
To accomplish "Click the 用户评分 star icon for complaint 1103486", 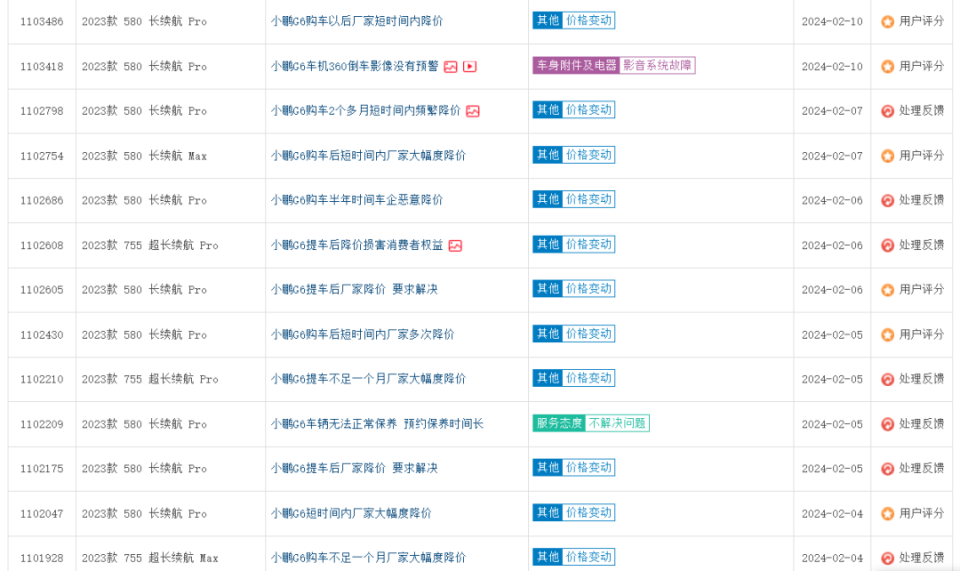I will click(x=887, y=21).
